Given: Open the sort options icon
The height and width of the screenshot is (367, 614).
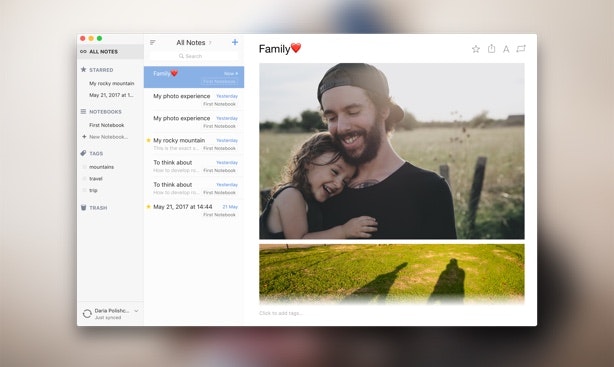Looking at the screenshot, I should pyautogui.click(x=153, y=42).
